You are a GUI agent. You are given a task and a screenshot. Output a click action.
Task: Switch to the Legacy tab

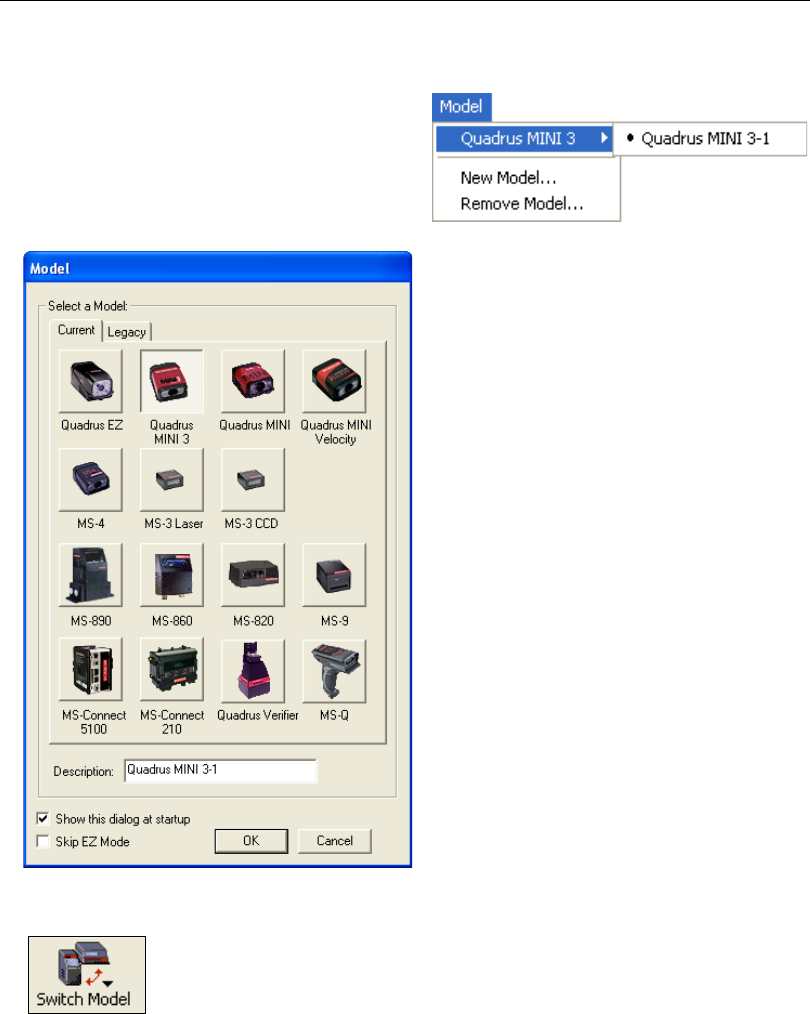pyautogui.click(x=127, y=332)
